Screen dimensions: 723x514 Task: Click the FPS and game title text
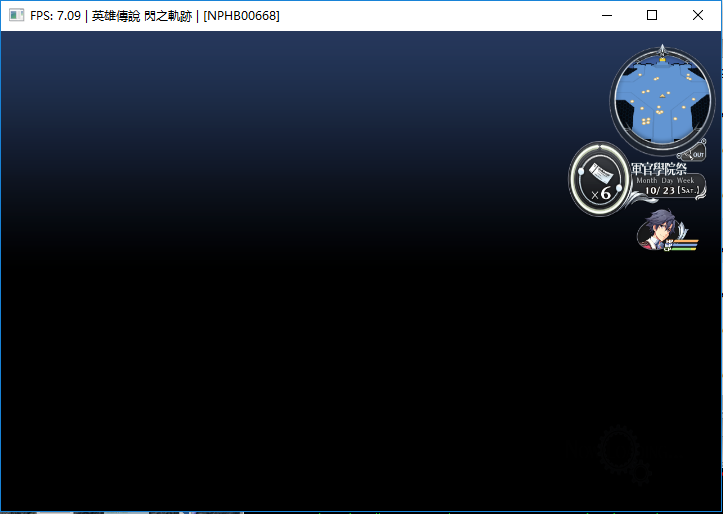[x=154, y=16]
